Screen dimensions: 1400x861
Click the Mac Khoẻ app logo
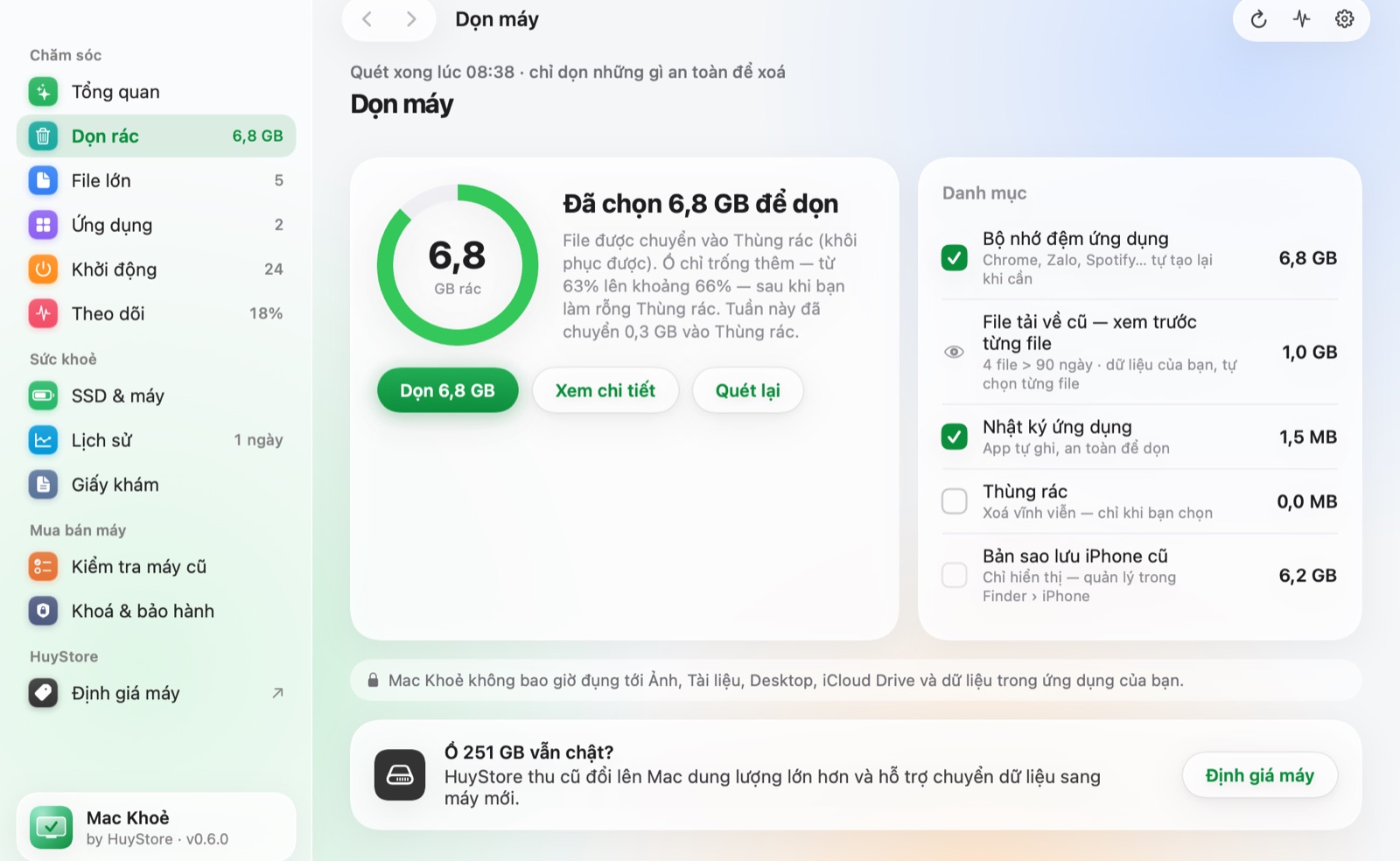52,828
